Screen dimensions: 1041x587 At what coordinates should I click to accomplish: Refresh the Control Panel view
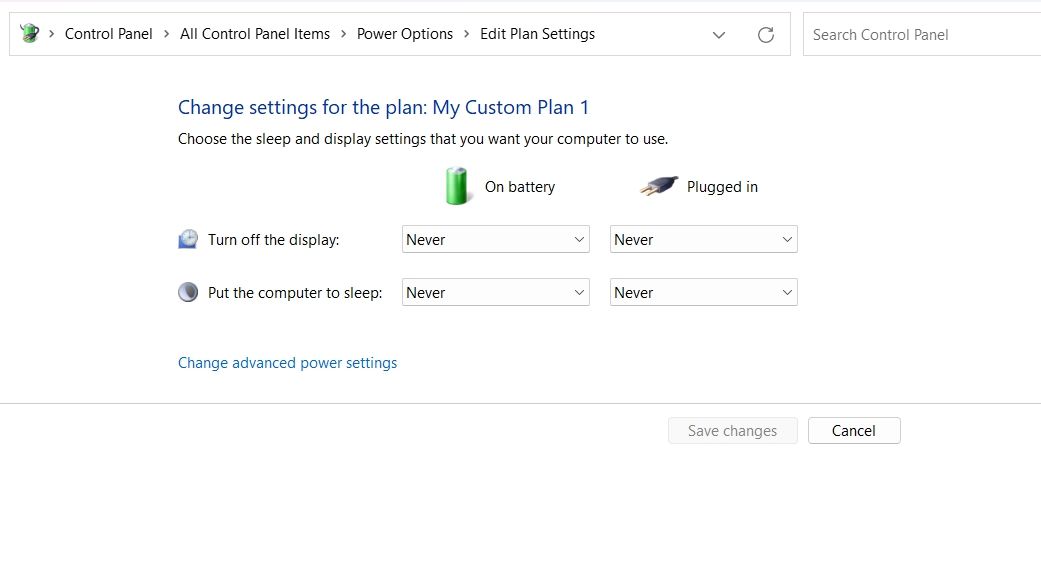coord(765,35)
